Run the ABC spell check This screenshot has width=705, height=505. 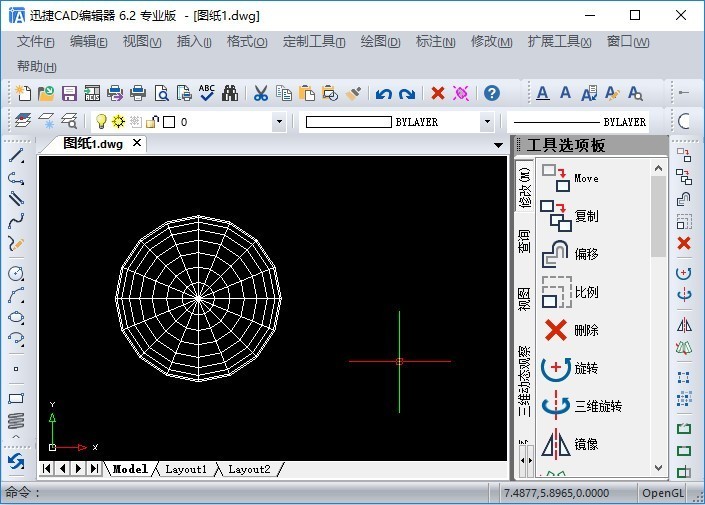point(207,93)
